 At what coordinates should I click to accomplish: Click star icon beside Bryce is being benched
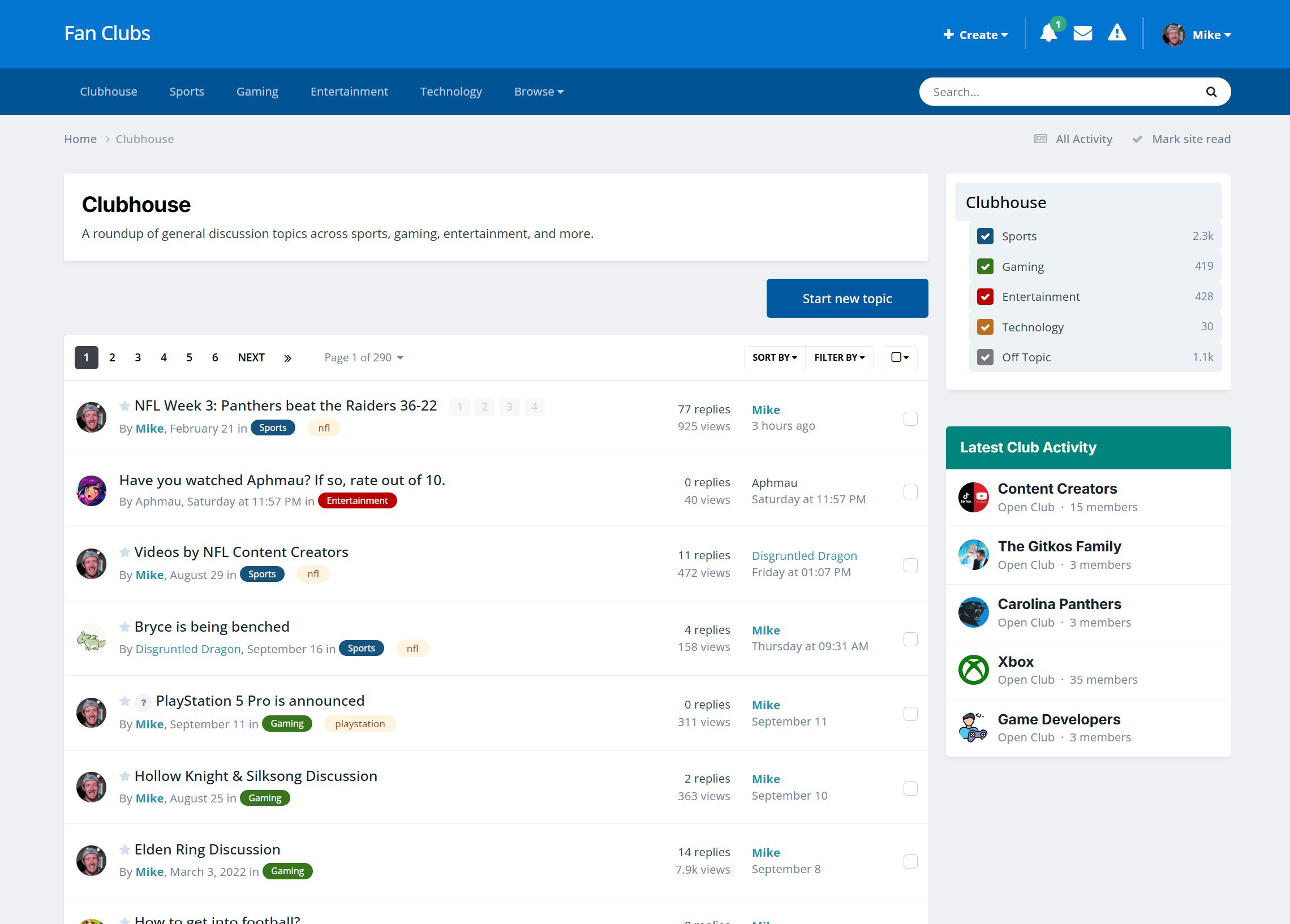tap(124, 627)
